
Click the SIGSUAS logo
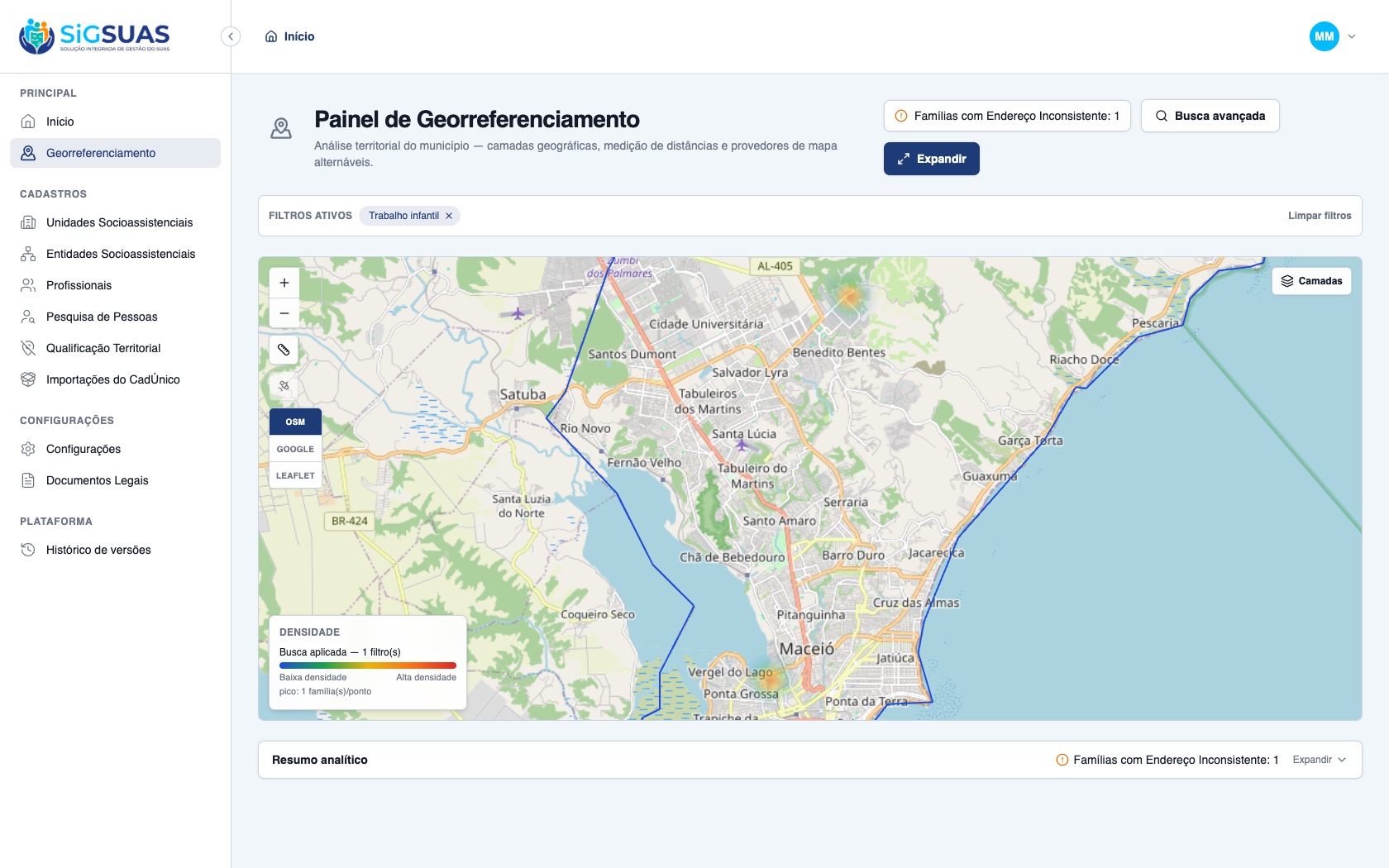(94, 36)
